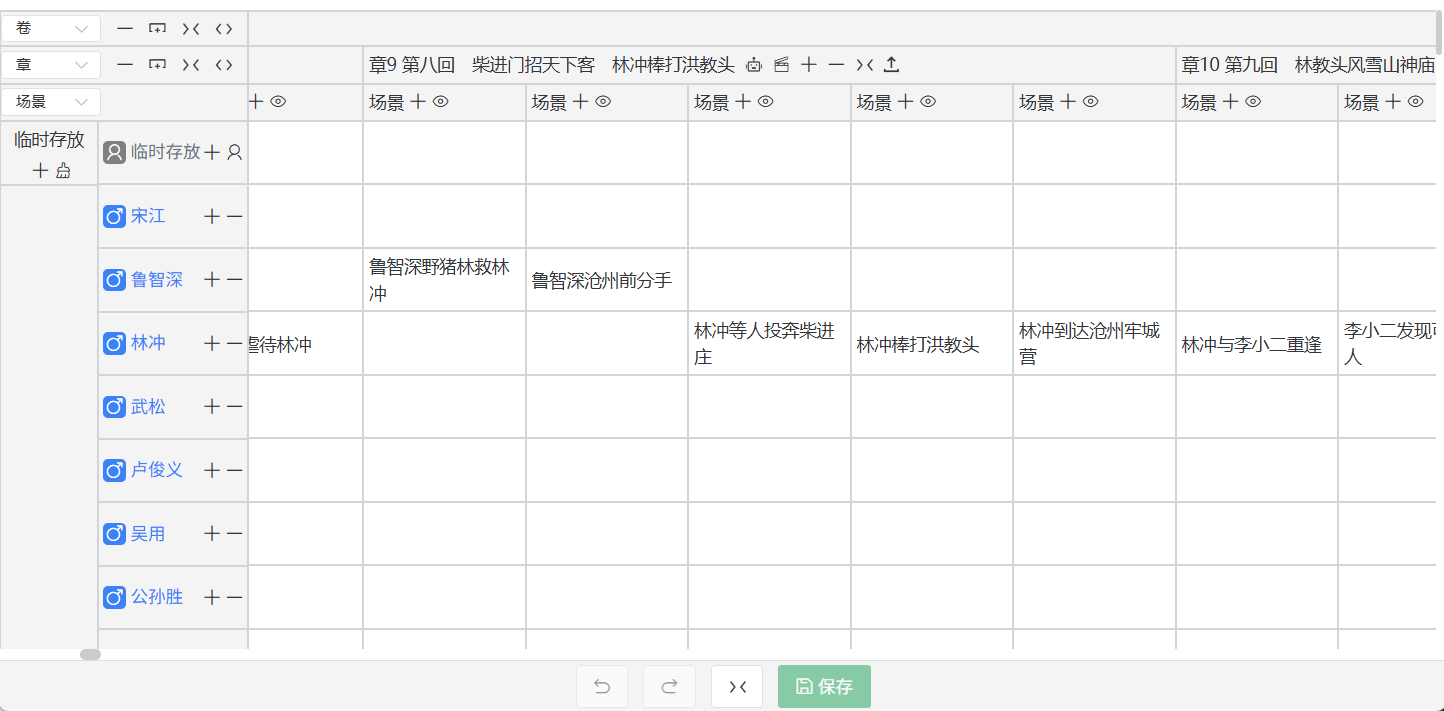This screenshot has height=711, width=1444.
Task: Click the export/upload icon in 章9 header
Action: click(891, 64)
